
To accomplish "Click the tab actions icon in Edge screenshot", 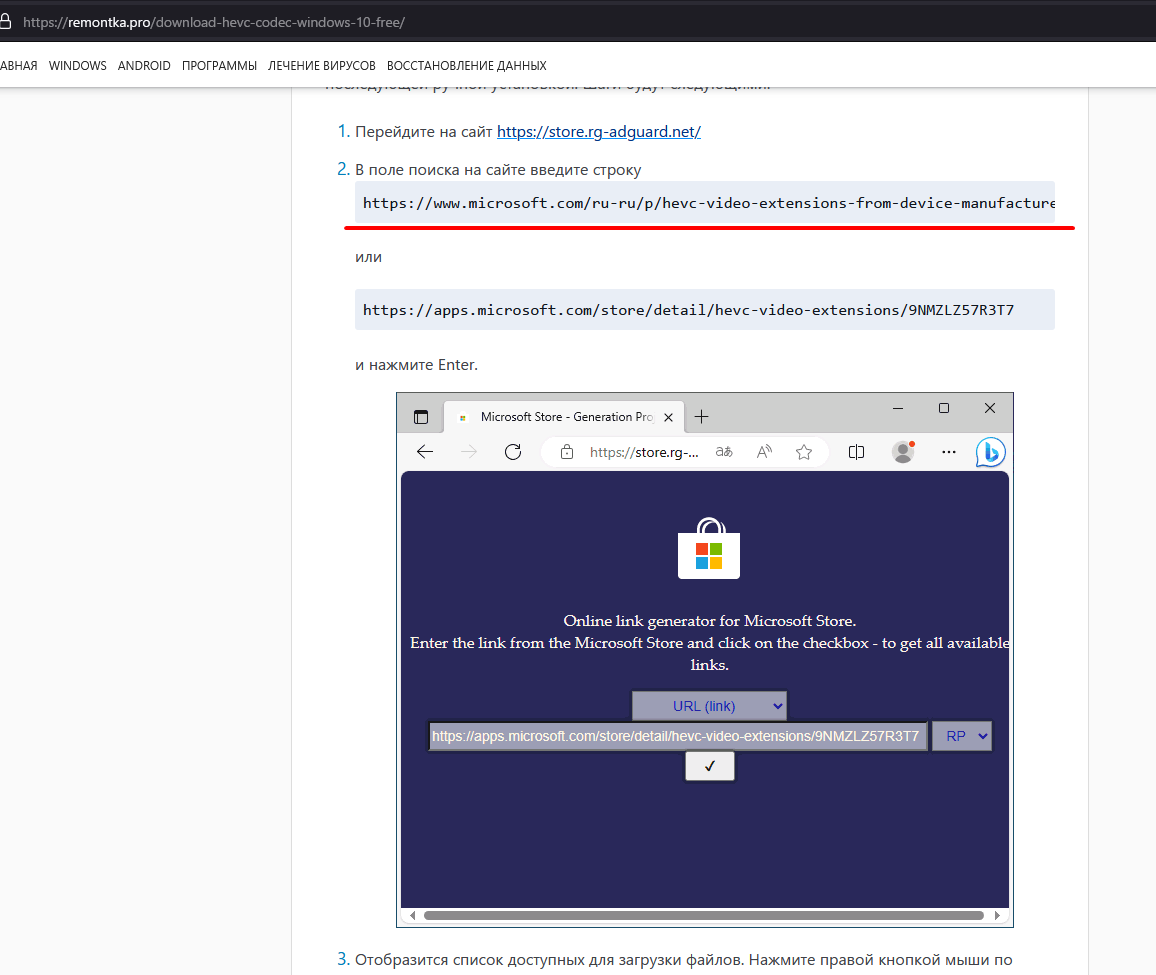I will tap(421, 417).
